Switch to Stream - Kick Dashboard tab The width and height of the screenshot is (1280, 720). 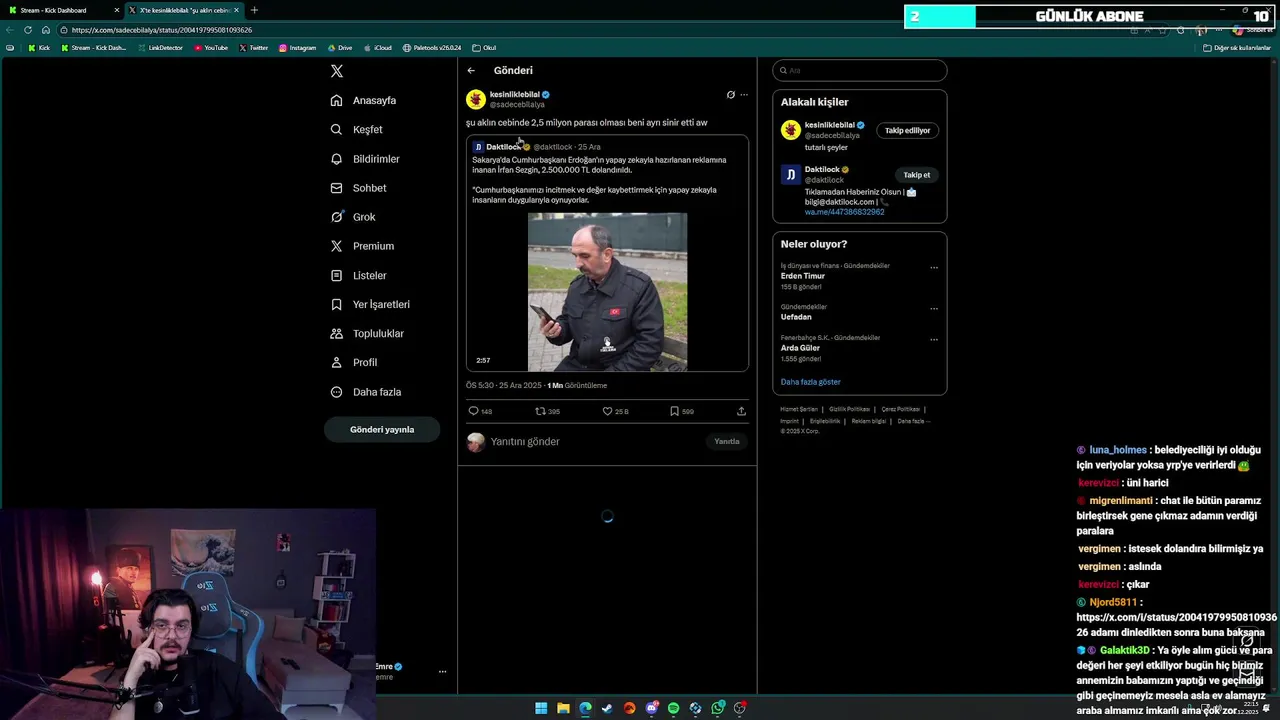click(x=60, y=10)
